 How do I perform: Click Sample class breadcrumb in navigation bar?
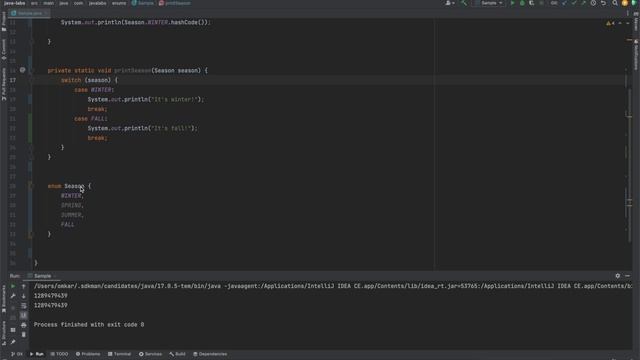point(142,3)
